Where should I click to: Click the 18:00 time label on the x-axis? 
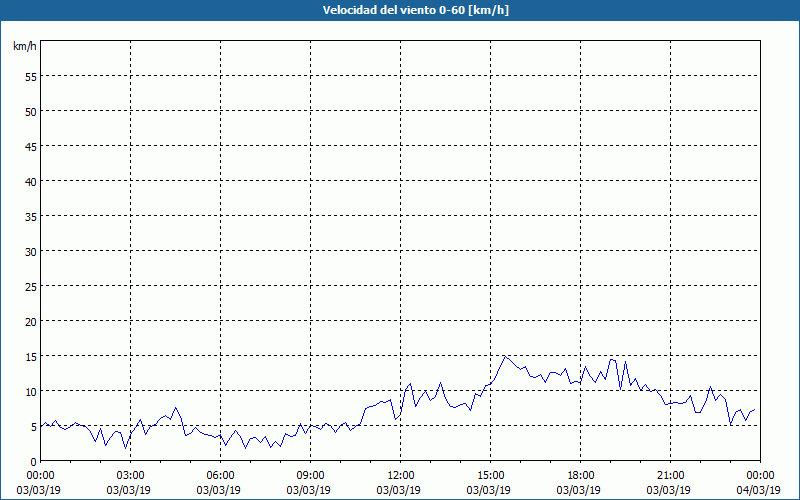point(580,476)
